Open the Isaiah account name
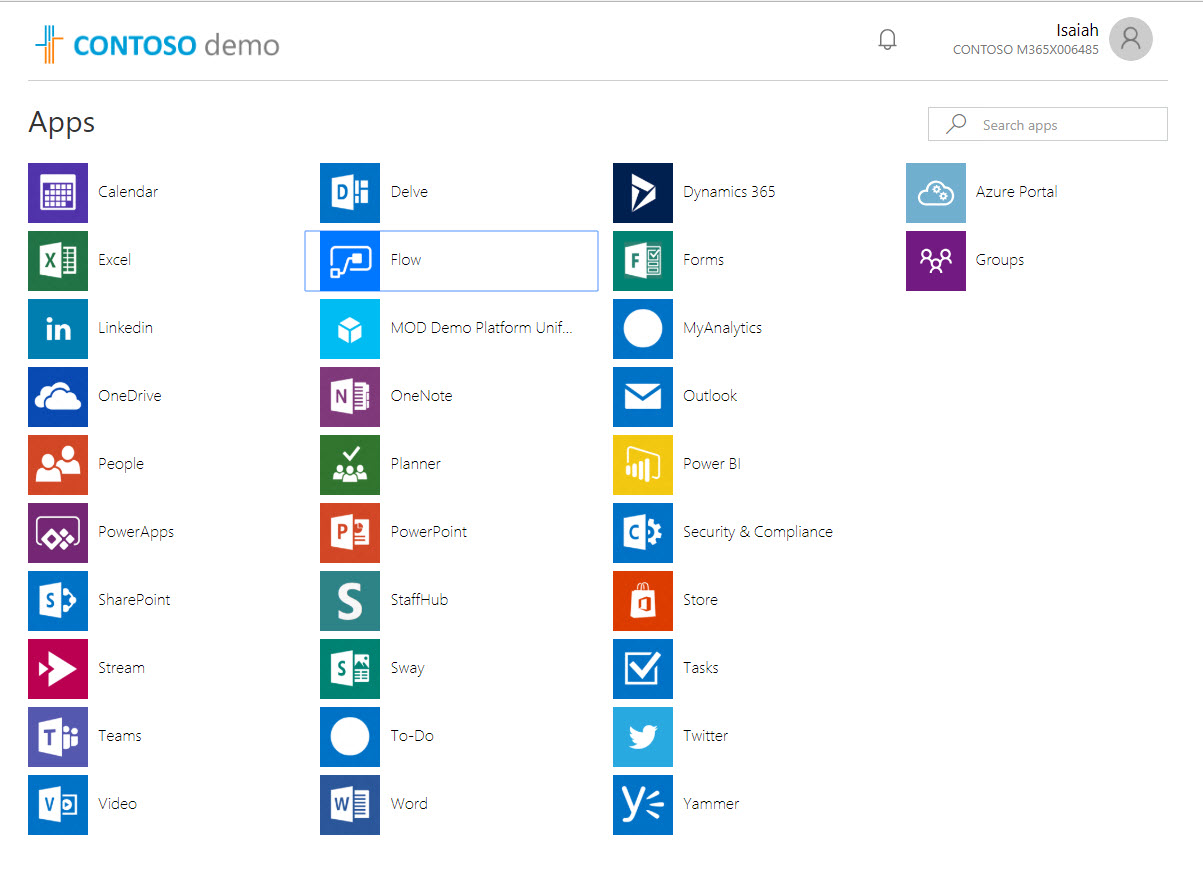 pos(1077,31)
